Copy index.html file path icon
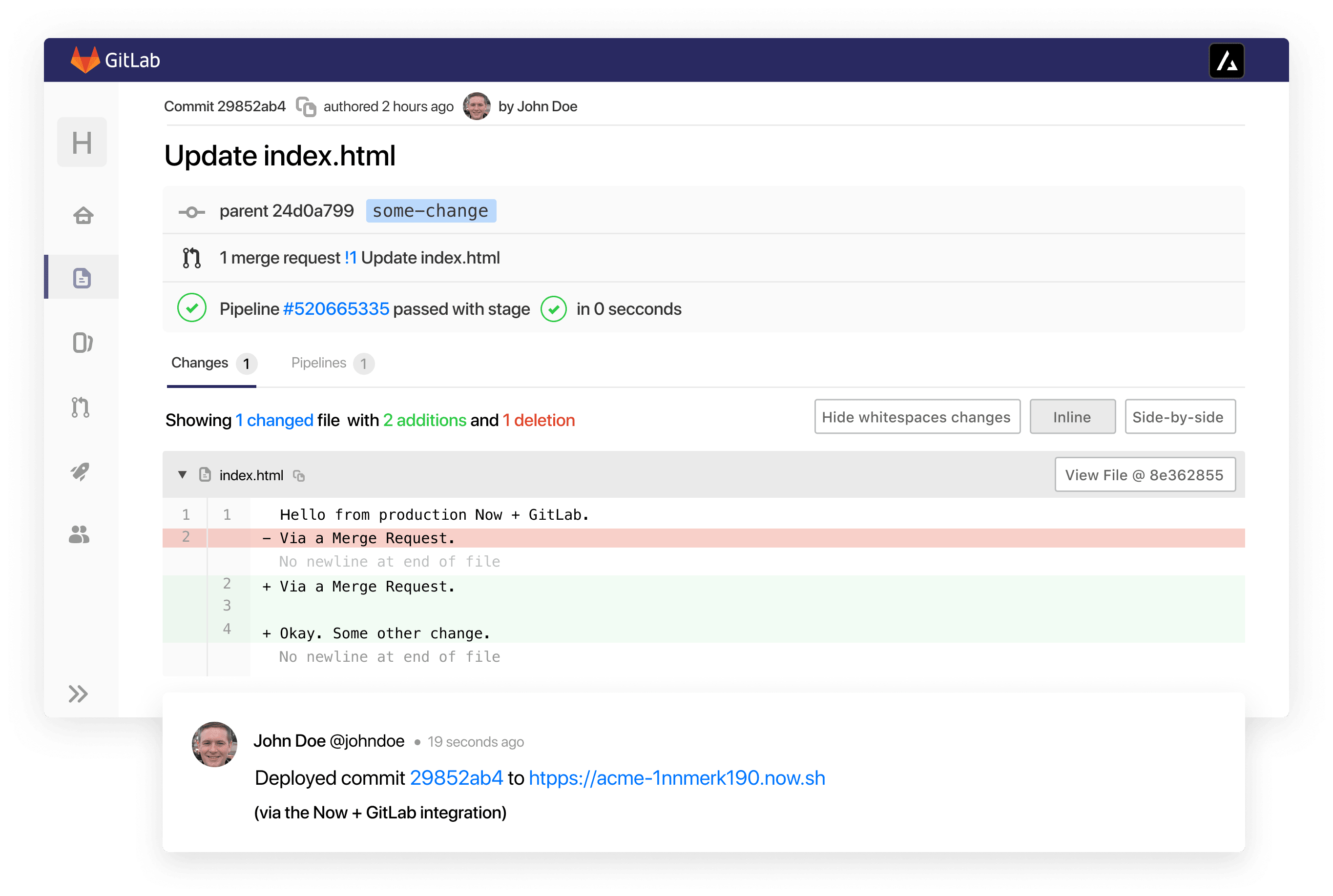The image size is (1333, 896). click(299, 475)
